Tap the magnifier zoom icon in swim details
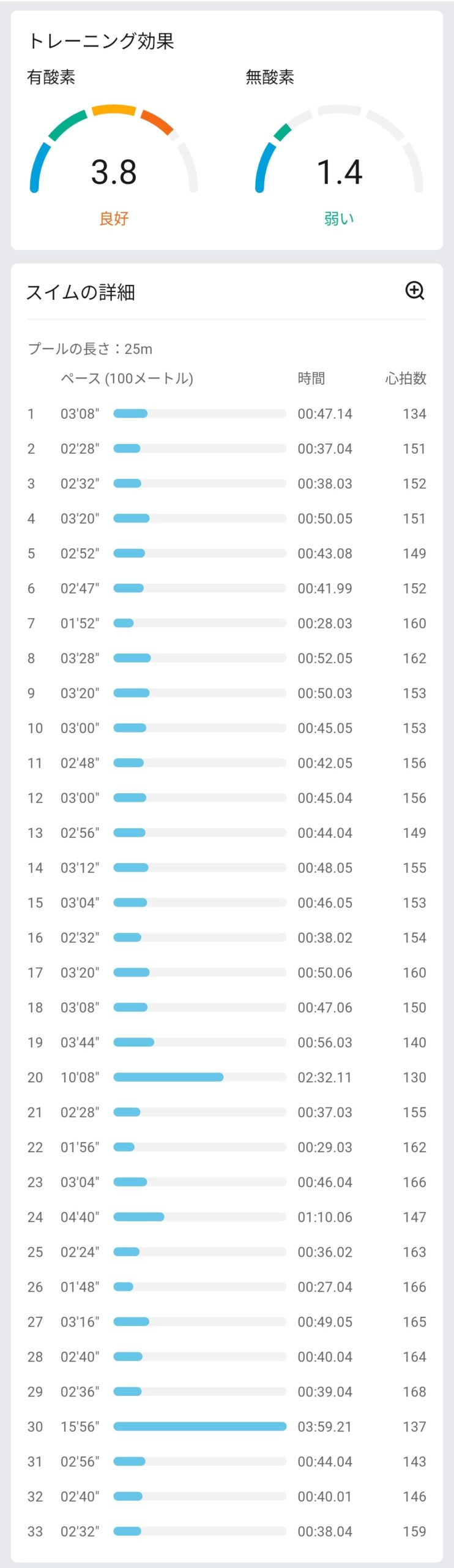 [415, 291]
